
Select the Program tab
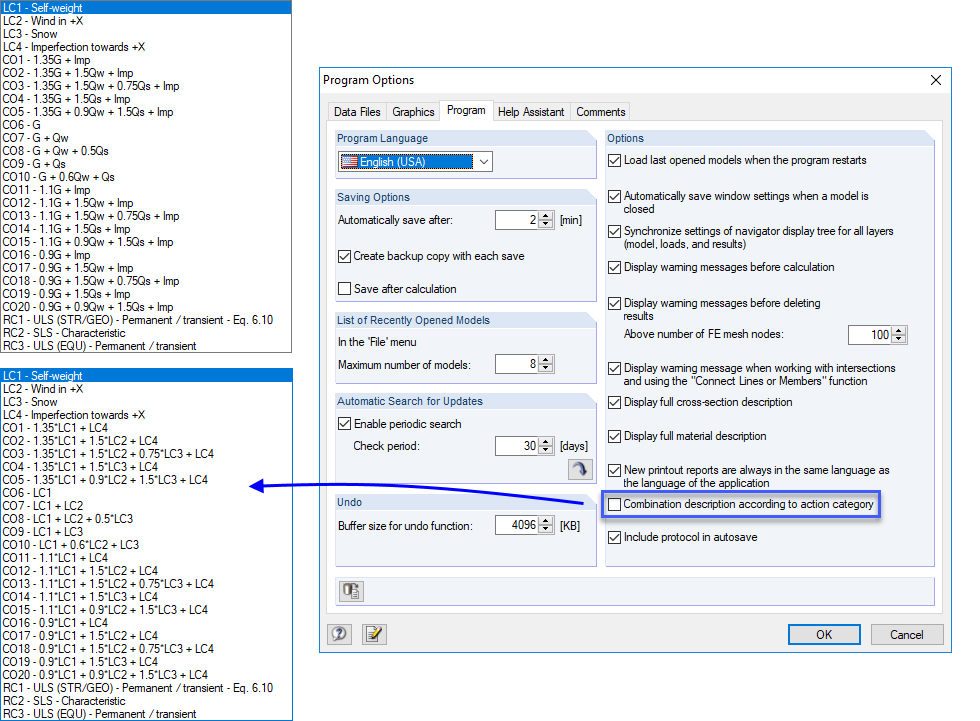[x=466, y=110]
